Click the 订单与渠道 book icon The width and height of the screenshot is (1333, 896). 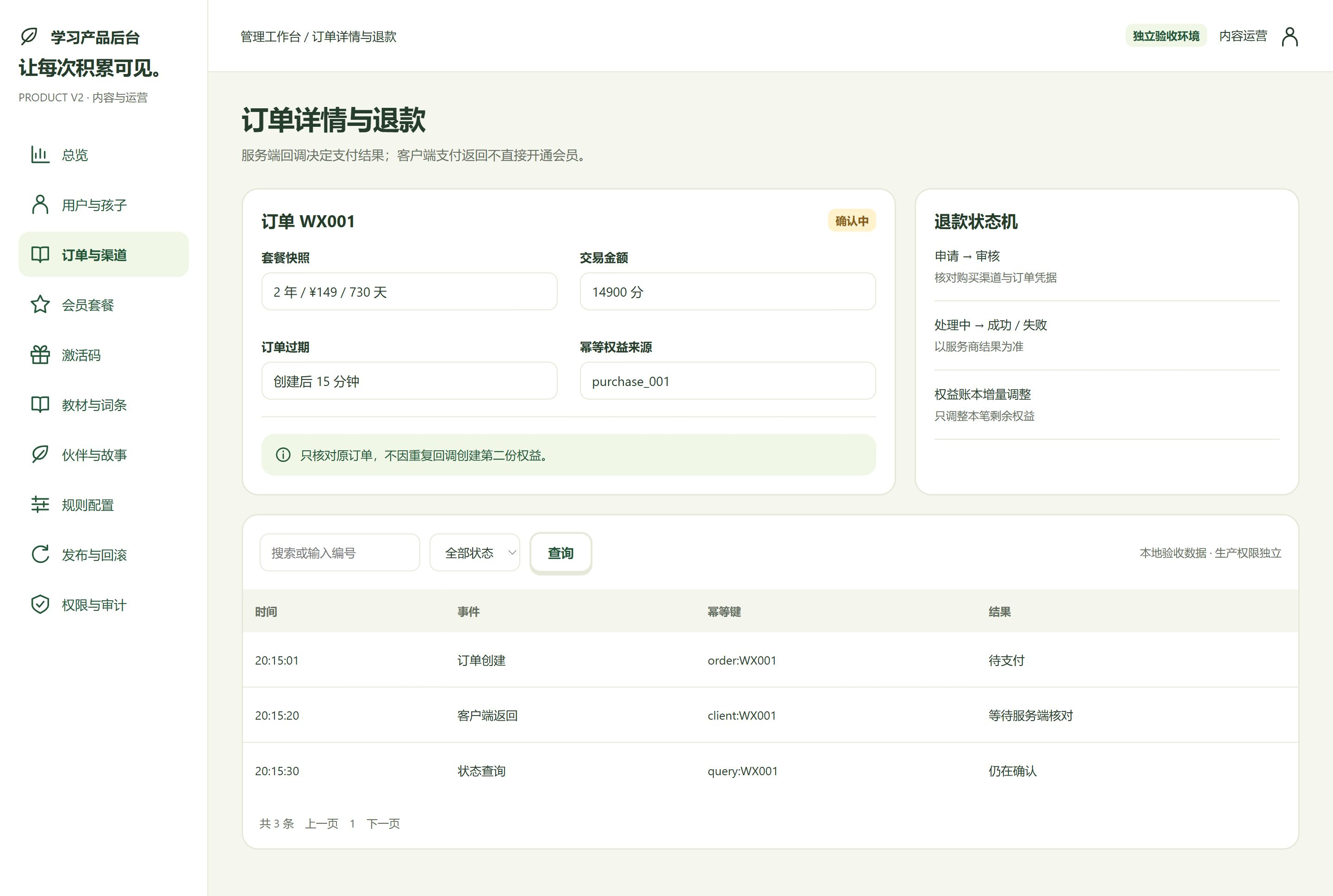coord(40,254)
